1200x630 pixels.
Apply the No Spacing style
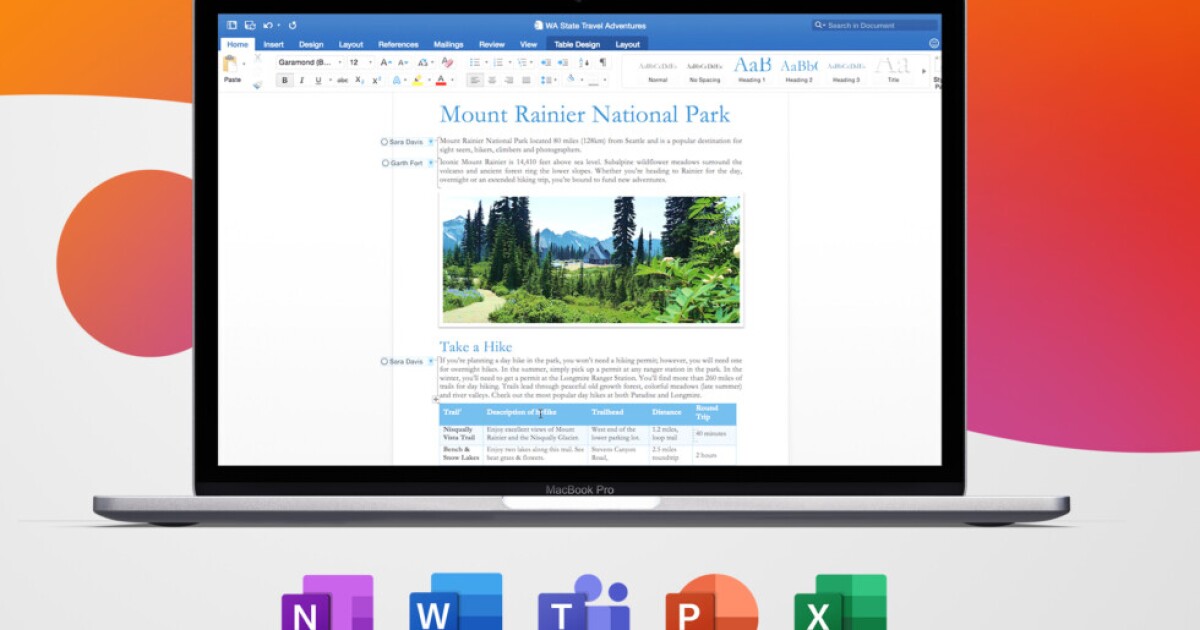[704, 70]
